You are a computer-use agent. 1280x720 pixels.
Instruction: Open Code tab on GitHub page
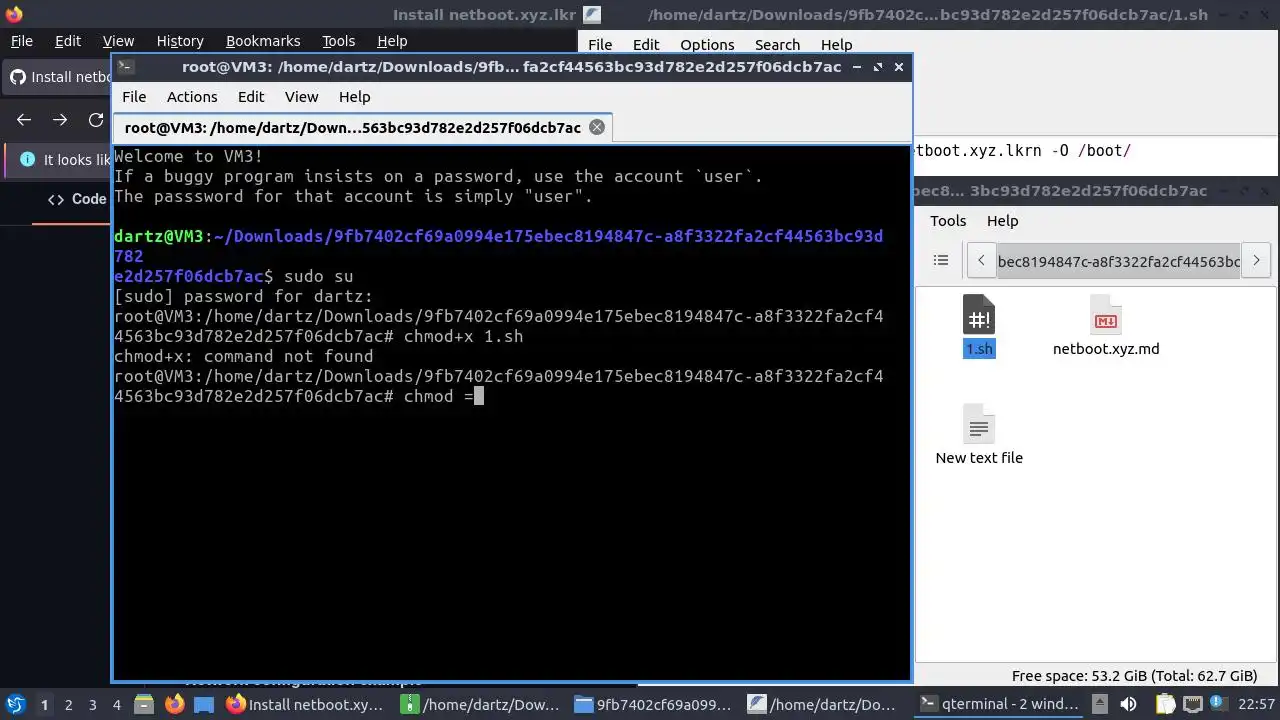tap(78, 199)
